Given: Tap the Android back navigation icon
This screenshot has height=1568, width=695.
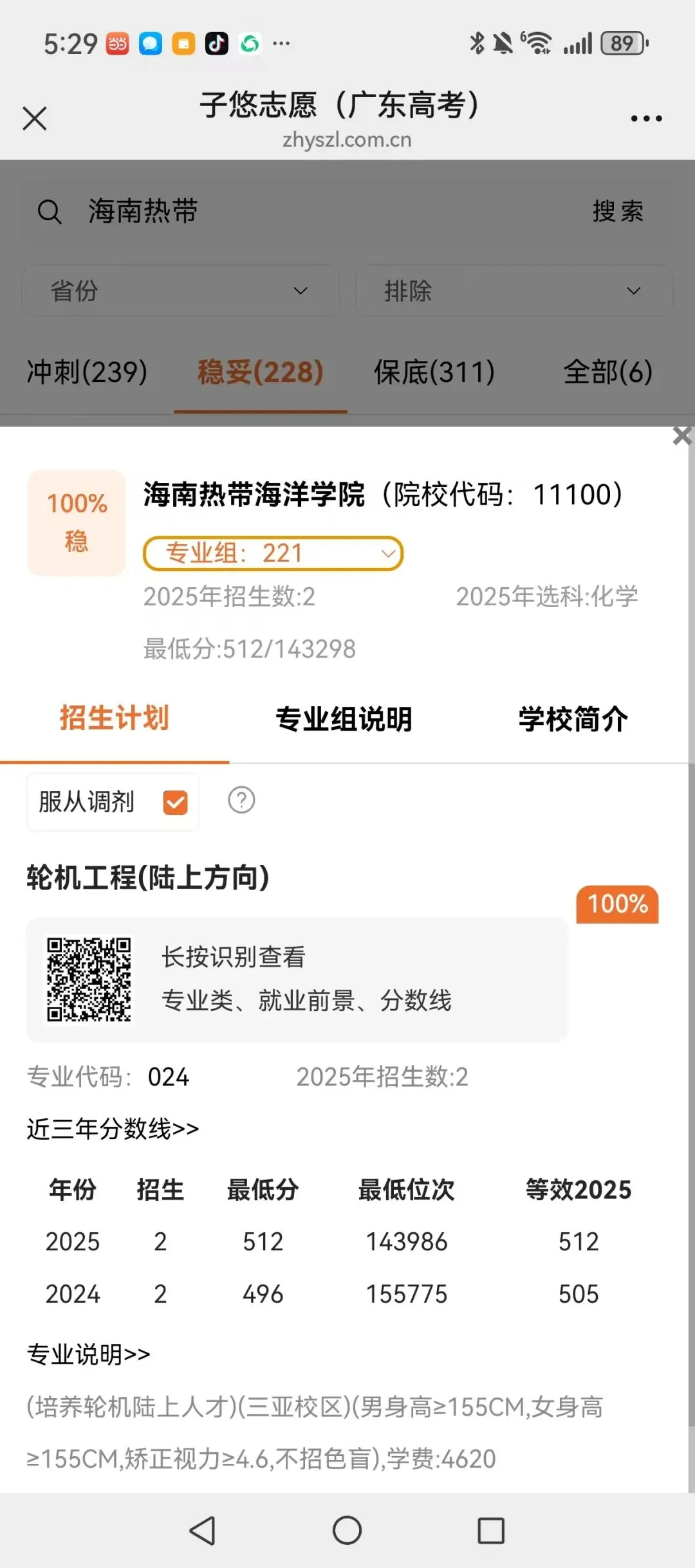Looking at the screenshot, I should pos(203,1530).
